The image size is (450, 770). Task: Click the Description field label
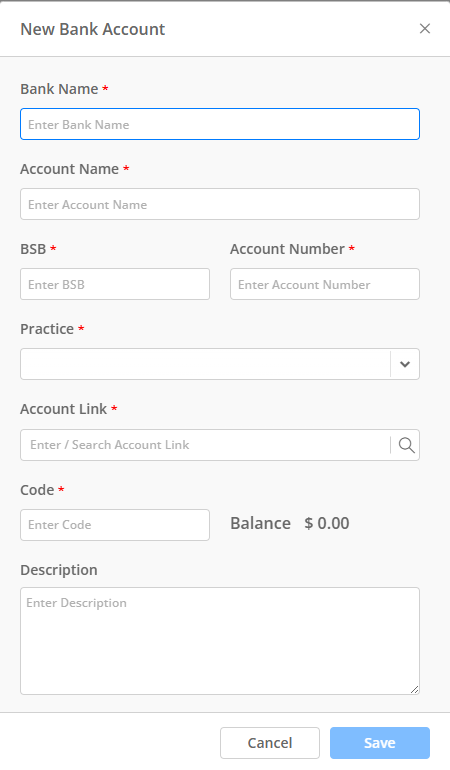click(59, 570)
